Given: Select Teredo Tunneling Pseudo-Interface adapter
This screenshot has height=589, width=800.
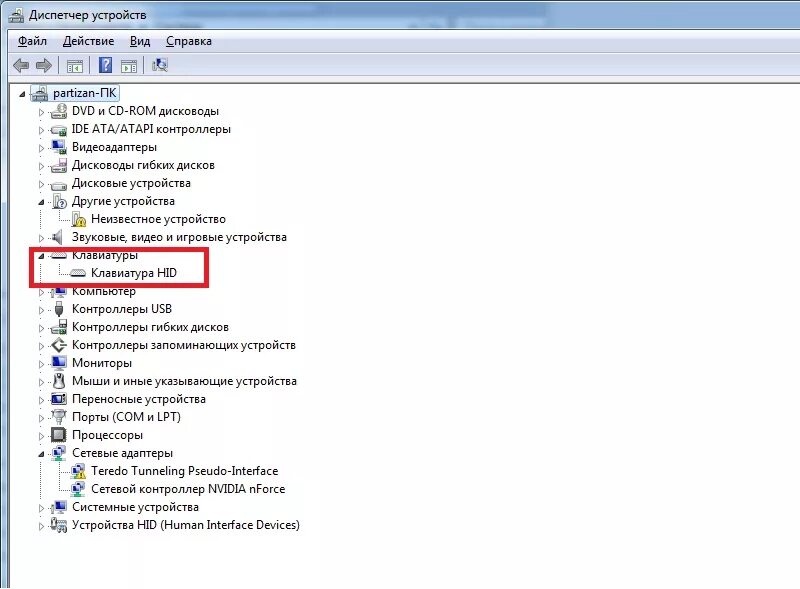Looking at the screenshot, I should (185, 471).
